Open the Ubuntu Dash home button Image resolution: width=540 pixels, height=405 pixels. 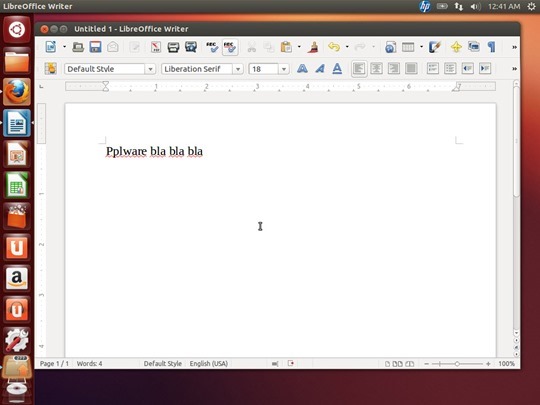pos(17,29)
